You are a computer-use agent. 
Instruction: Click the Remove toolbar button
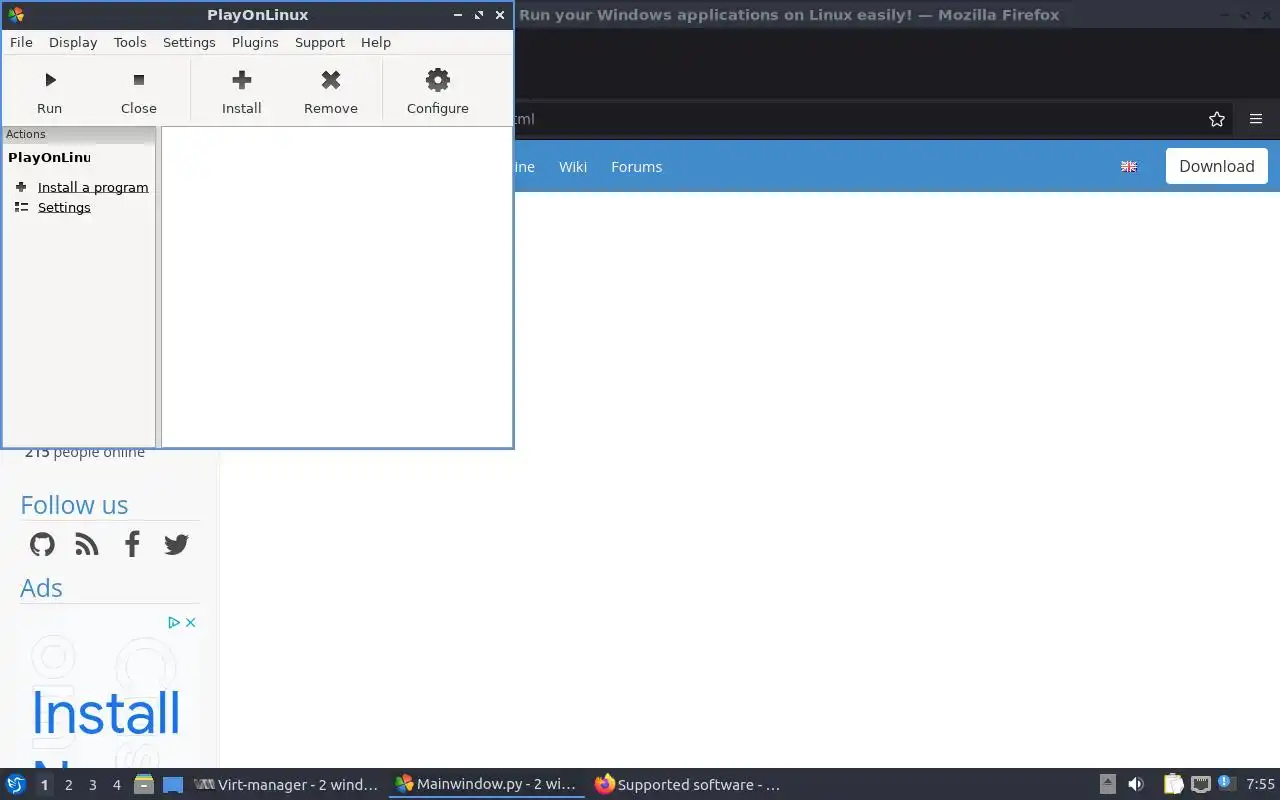(x=331, y=92)
